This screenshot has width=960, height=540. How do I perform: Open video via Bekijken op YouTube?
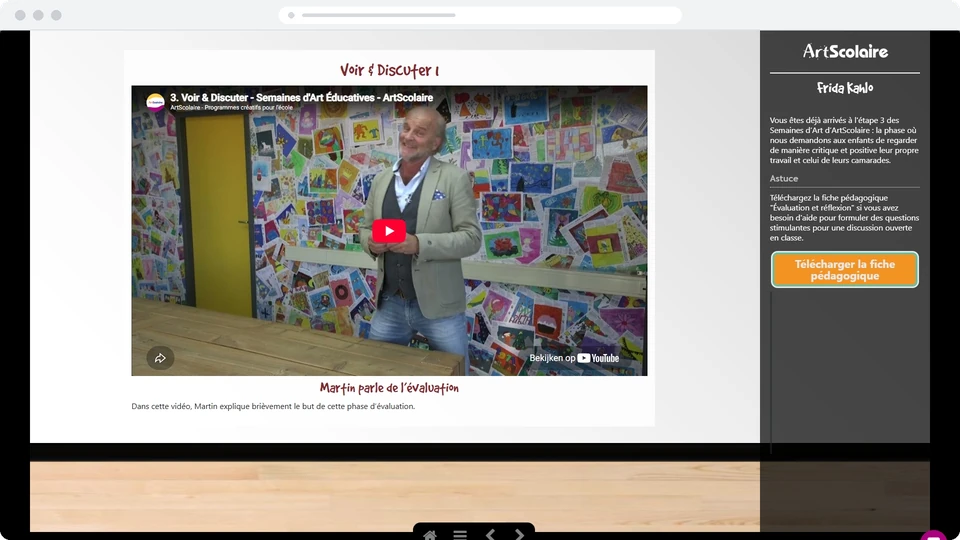point(574,358)
